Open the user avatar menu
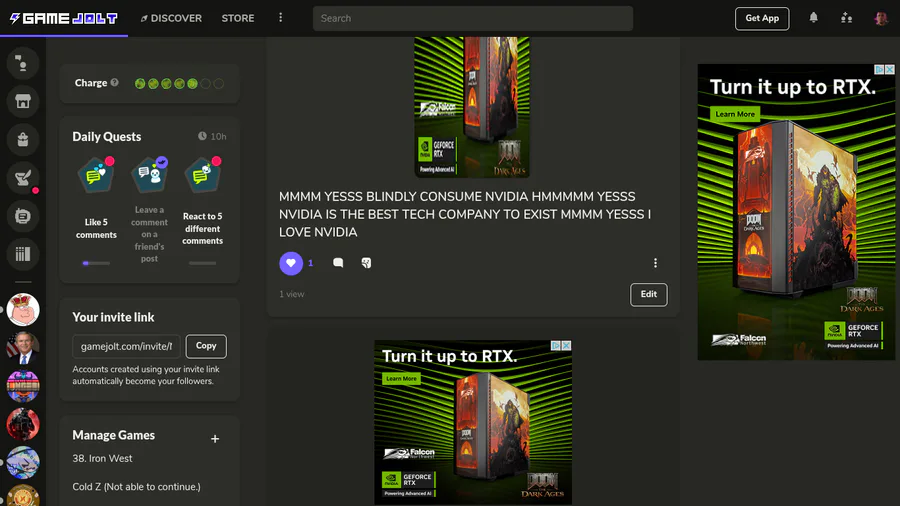 pyautogui.click(x=881, y=18)
